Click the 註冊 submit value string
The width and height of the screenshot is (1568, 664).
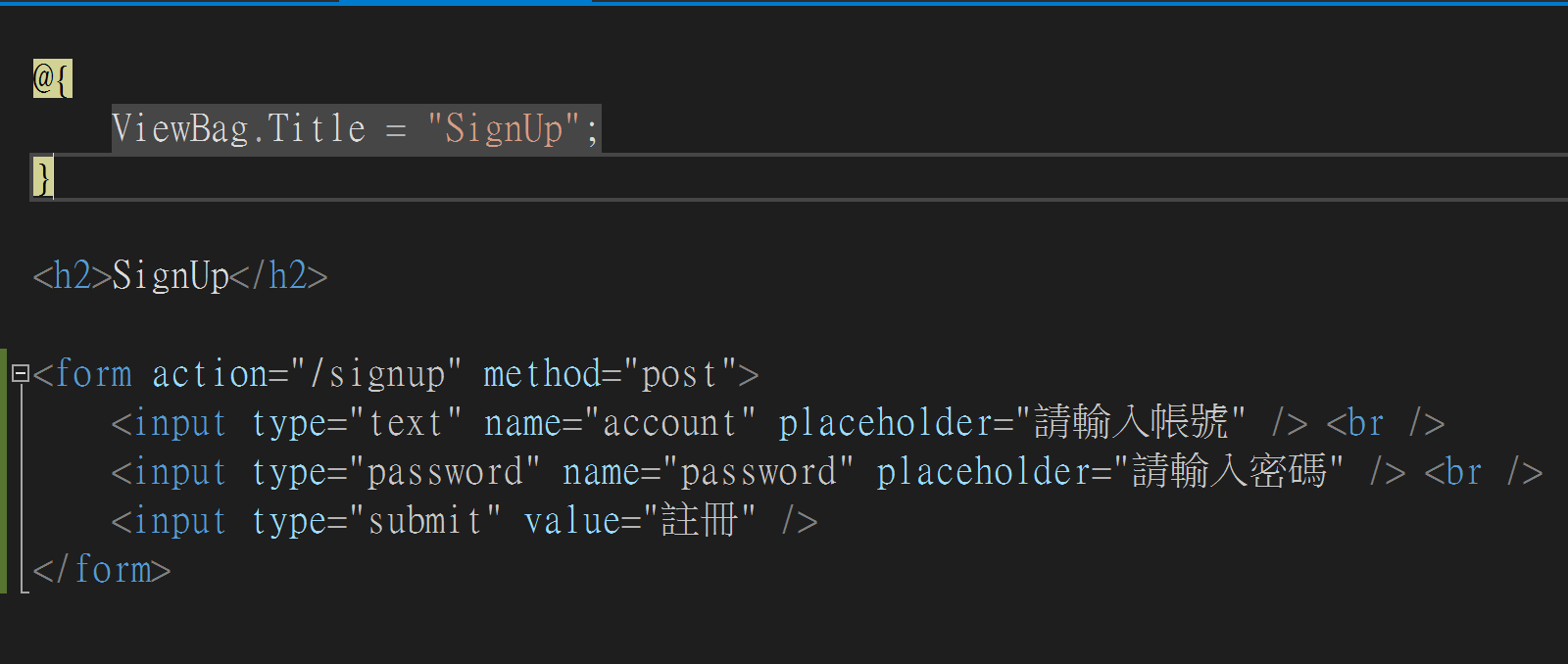pos(700,521)
